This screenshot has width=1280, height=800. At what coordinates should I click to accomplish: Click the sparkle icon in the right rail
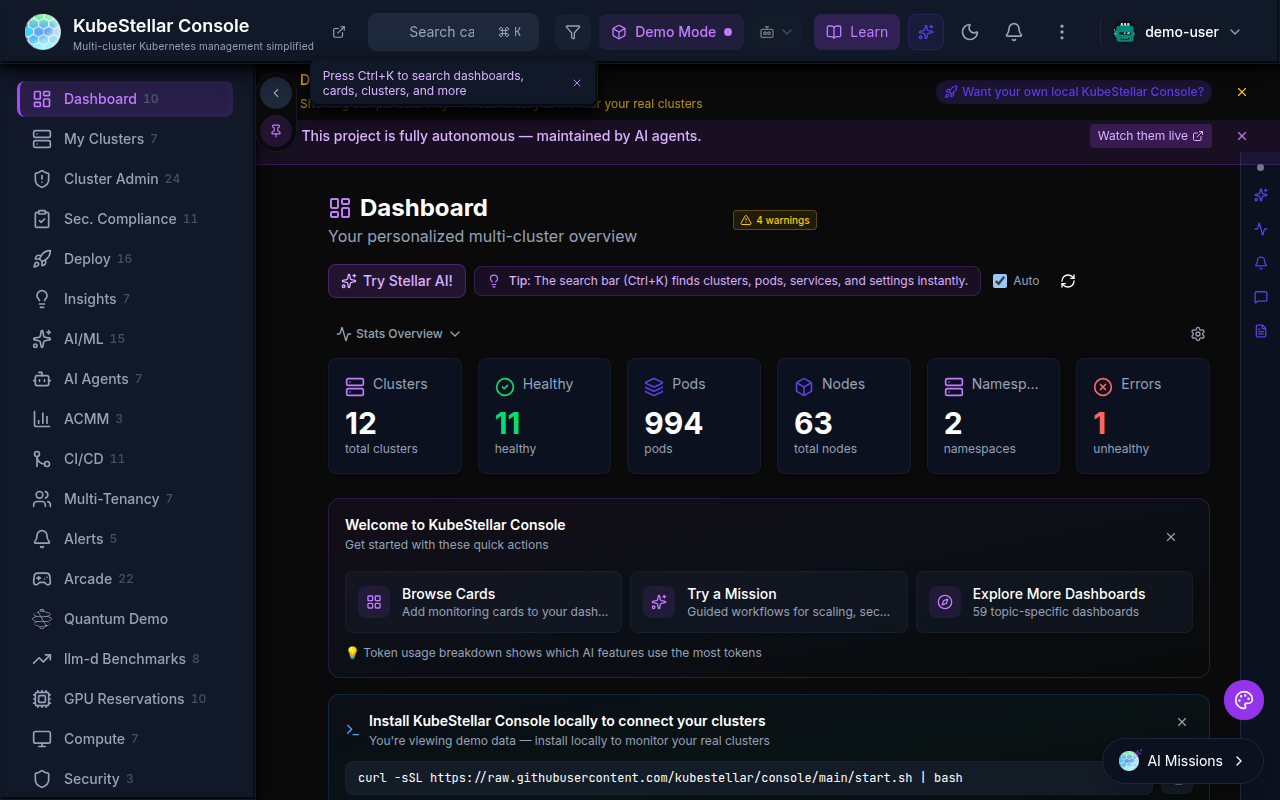(x=1261, y=195)
